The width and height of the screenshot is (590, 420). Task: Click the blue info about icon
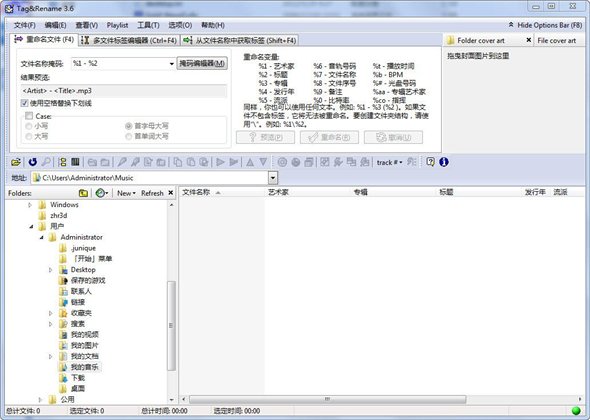point(444,162)
